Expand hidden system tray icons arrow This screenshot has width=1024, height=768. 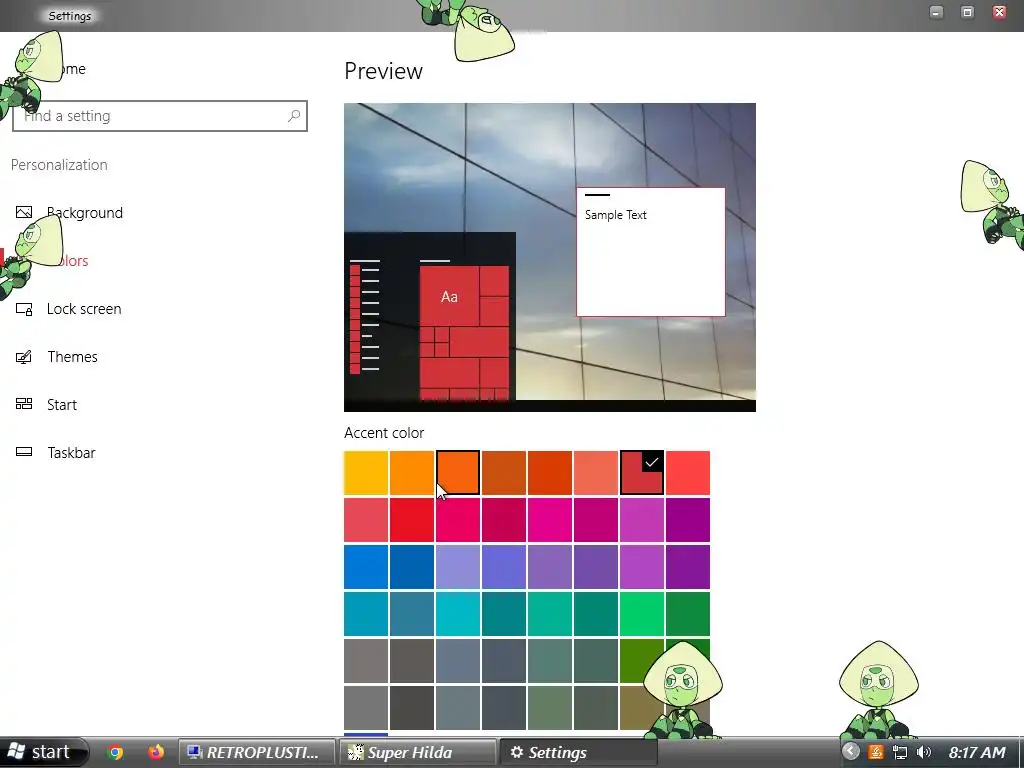click(850, 752)
